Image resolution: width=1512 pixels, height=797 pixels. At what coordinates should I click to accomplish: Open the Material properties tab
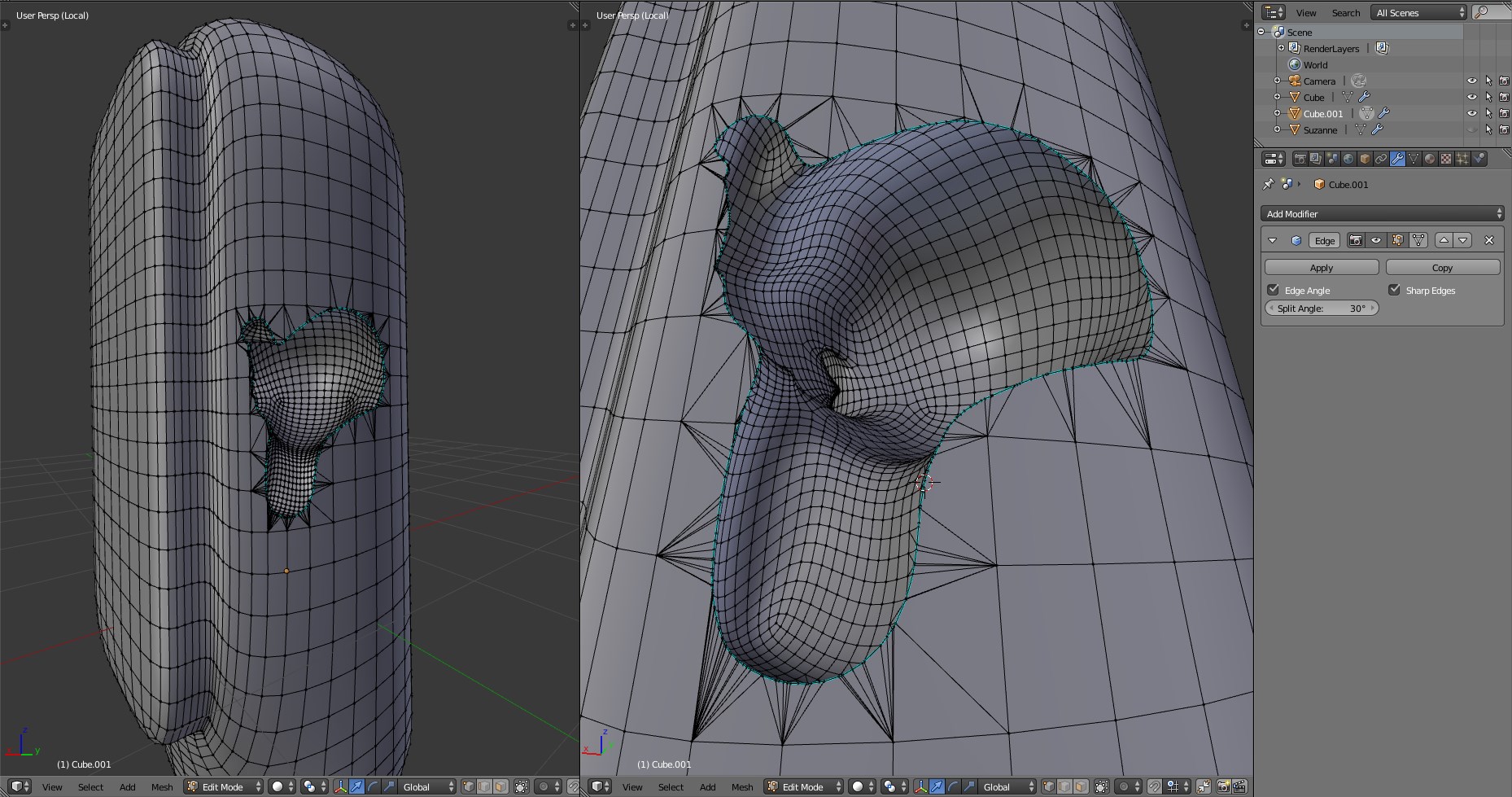1430,159
